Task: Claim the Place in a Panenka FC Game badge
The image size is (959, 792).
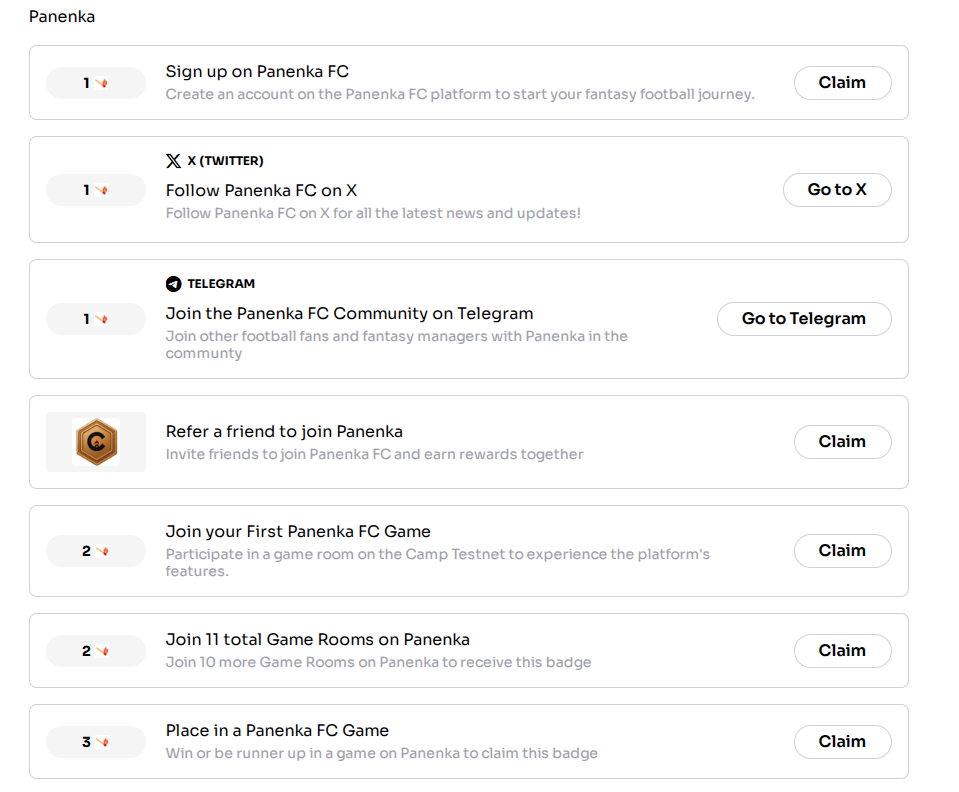Action: point(842,742)
